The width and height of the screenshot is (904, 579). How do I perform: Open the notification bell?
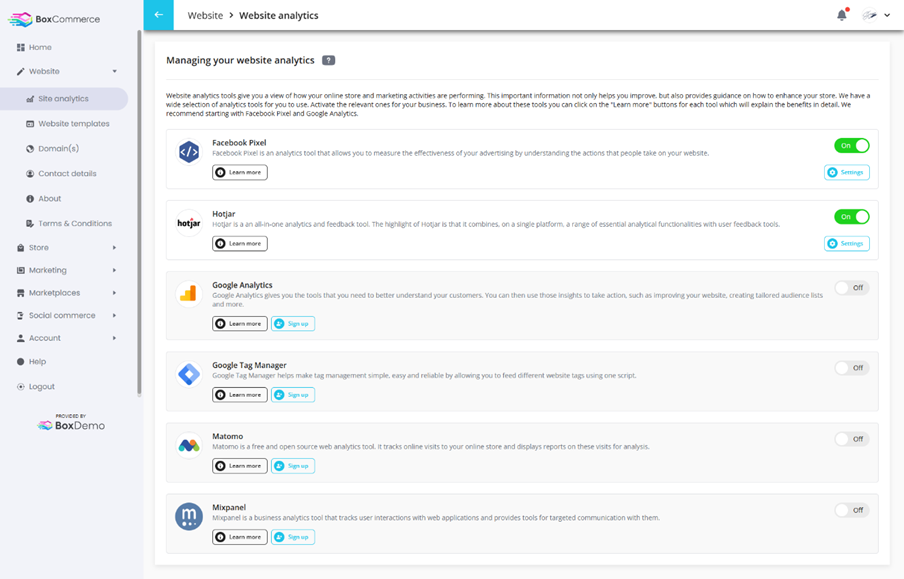[840, 14]
